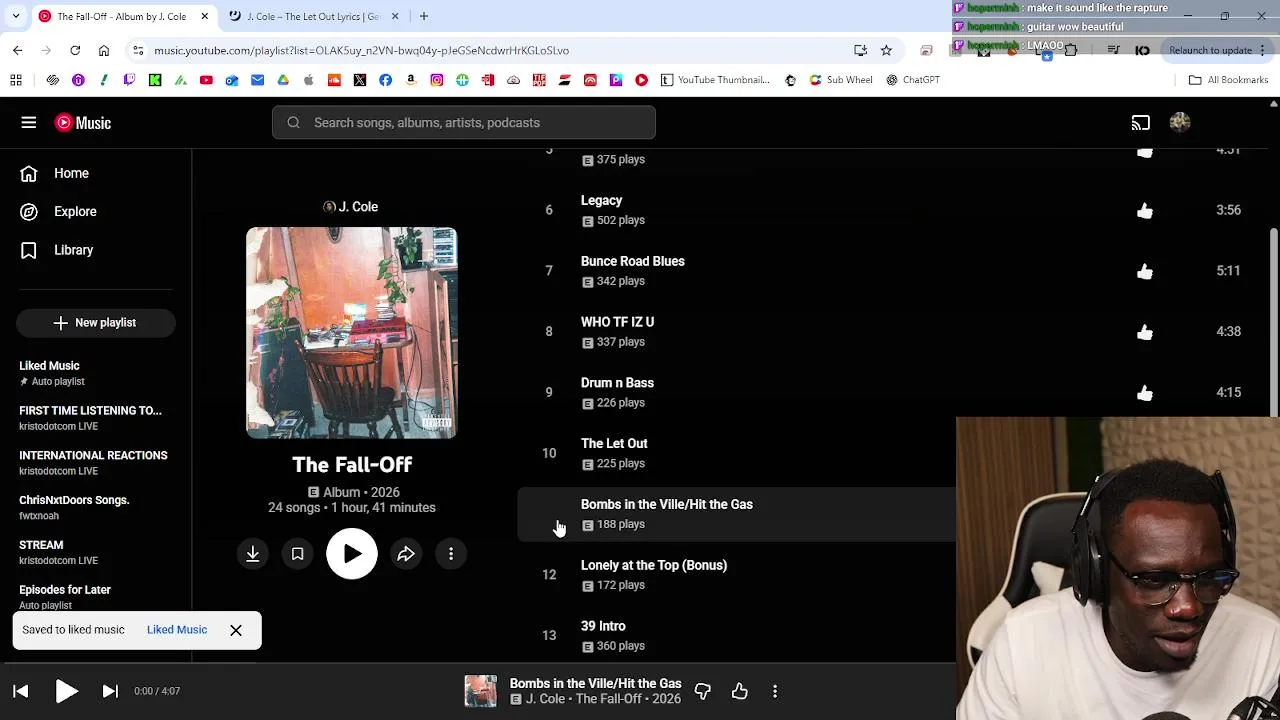This screenshot has height=720, width=1280.
Task: Open Explore in the sidebar
Action: coord(75,211)
